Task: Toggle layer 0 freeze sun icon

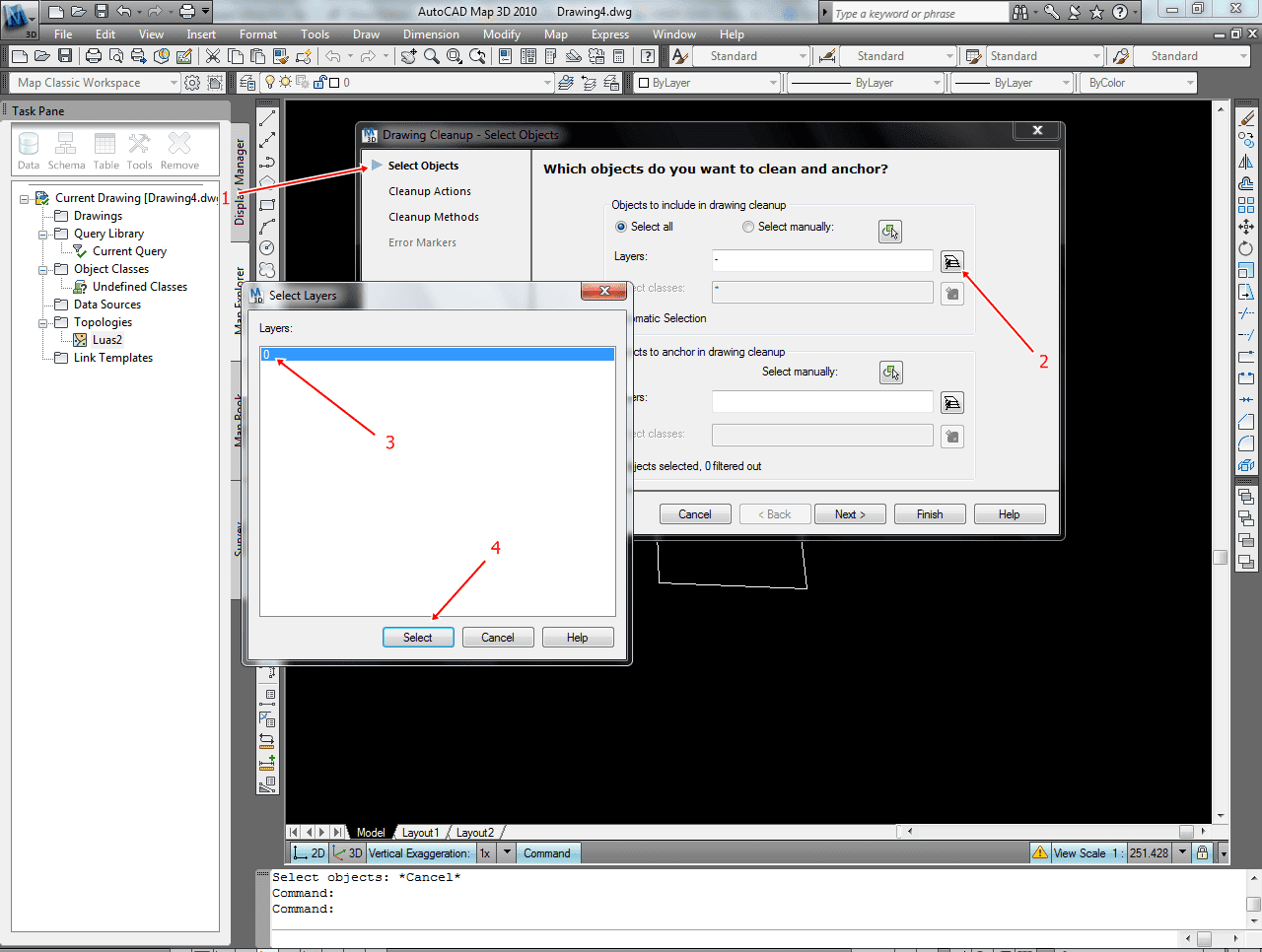Action: (286, 83)
